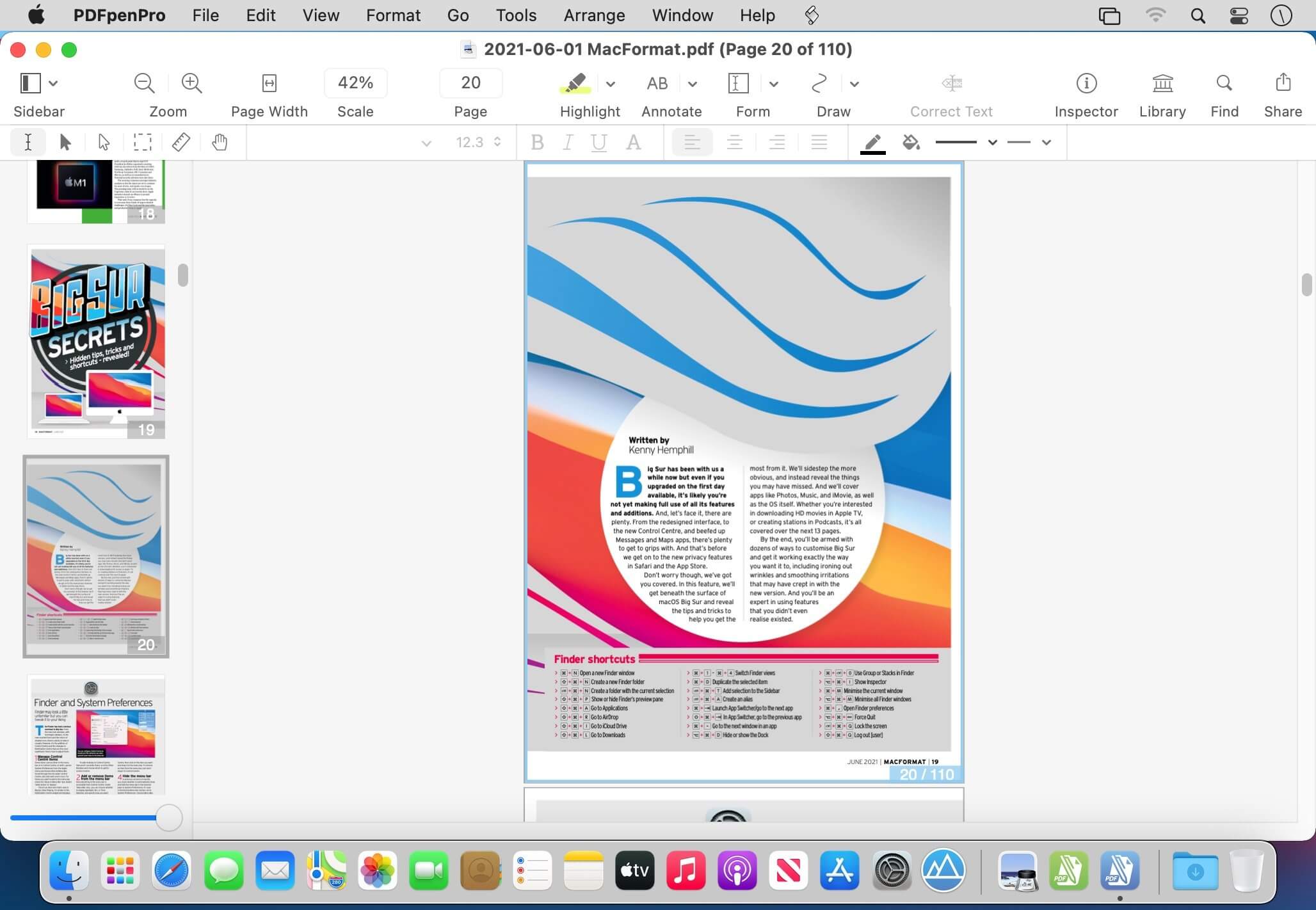Toggle Italic text formatting

tap(568, 142)
